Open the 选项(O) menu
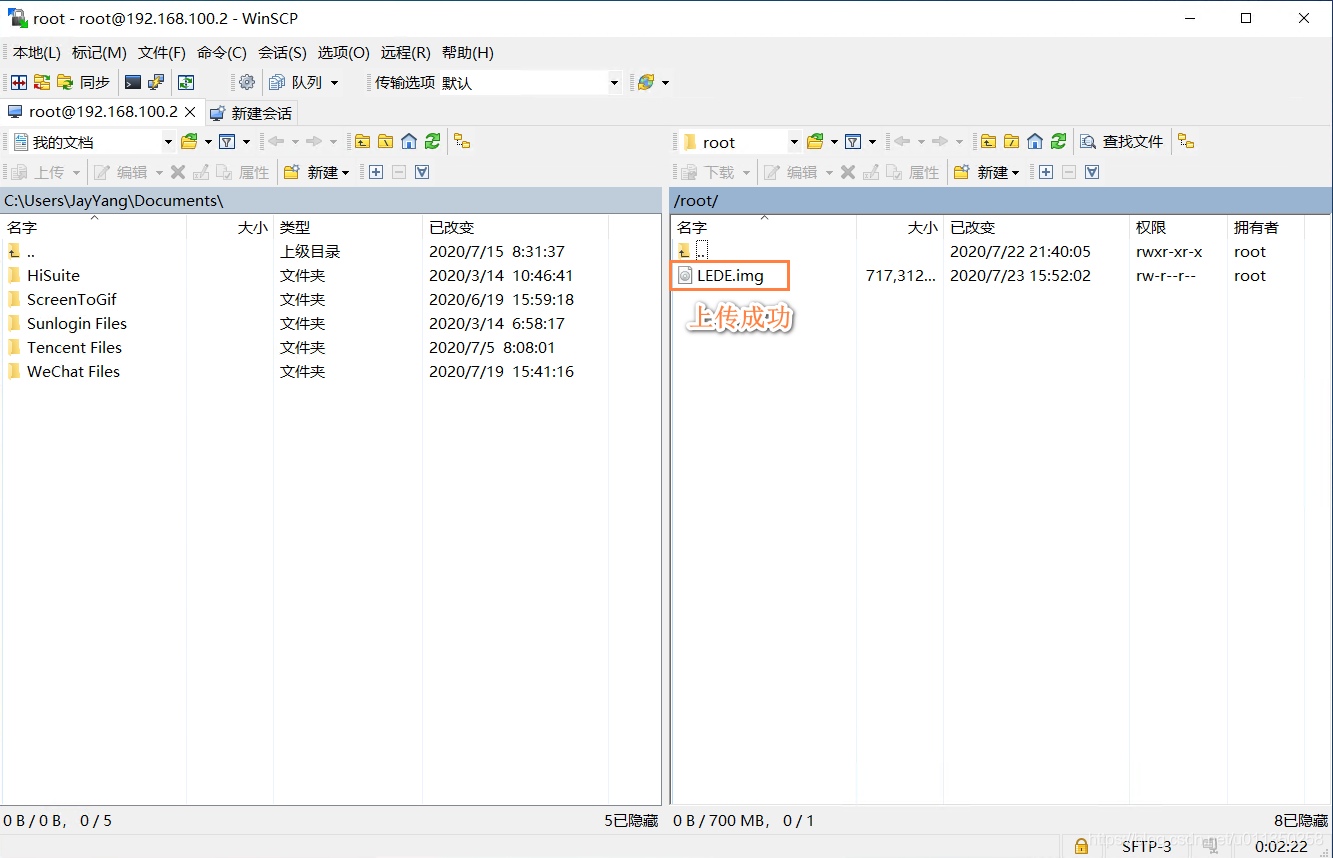Image resolution: width=1333 pixels, height=858 pixels. point(344,53)
